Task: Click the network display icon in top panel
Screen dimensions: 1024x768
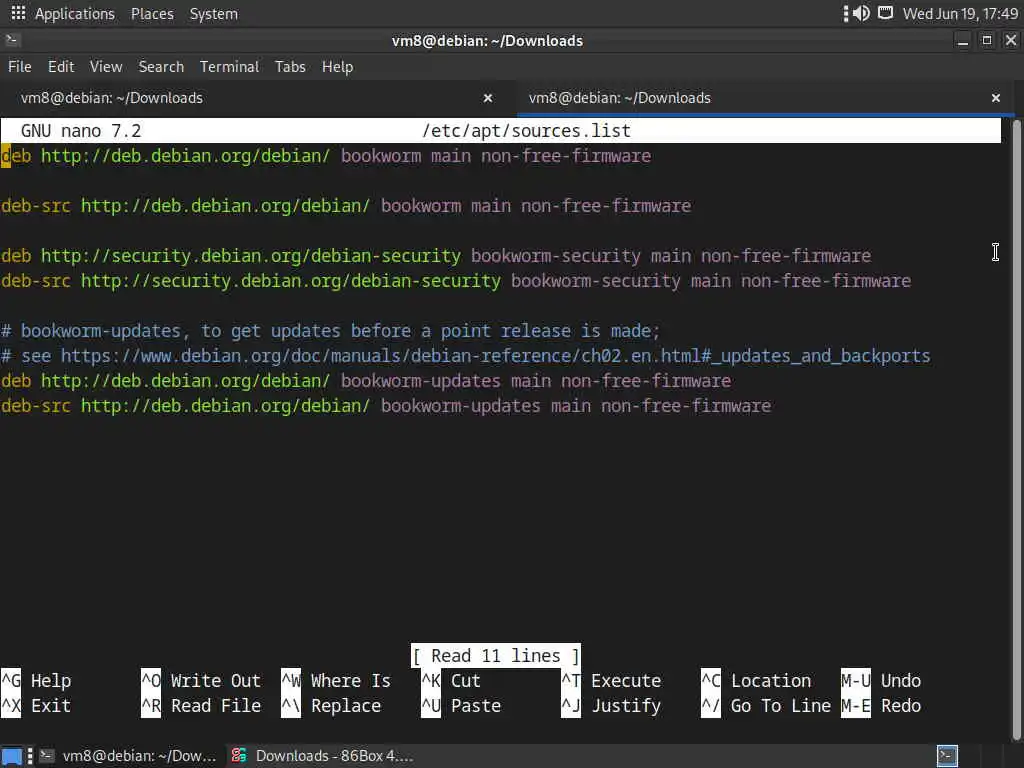Action: tap(885, 13)
